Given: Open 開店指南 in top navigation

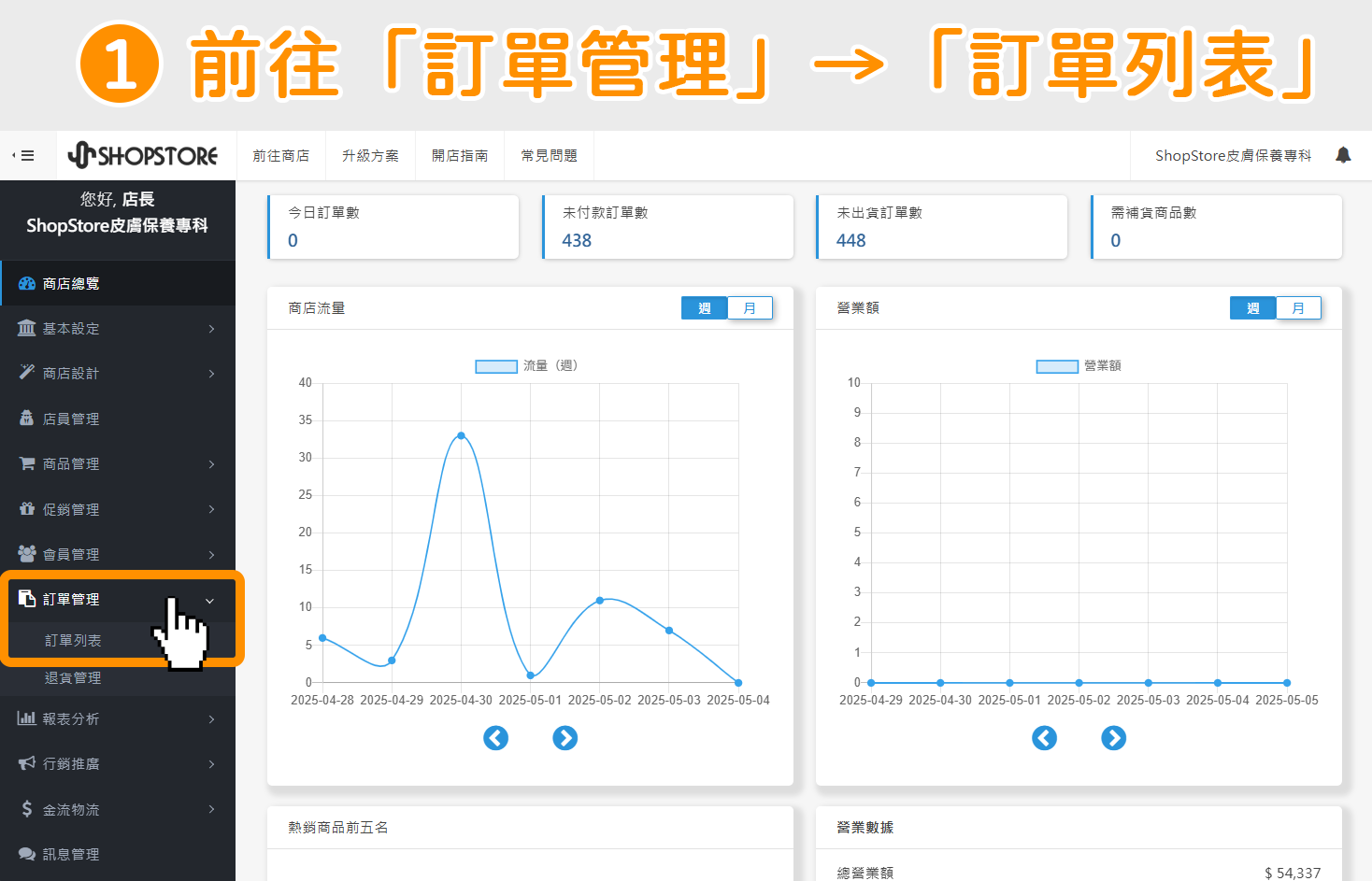Looking at the screenshot, I should [460, 156].
